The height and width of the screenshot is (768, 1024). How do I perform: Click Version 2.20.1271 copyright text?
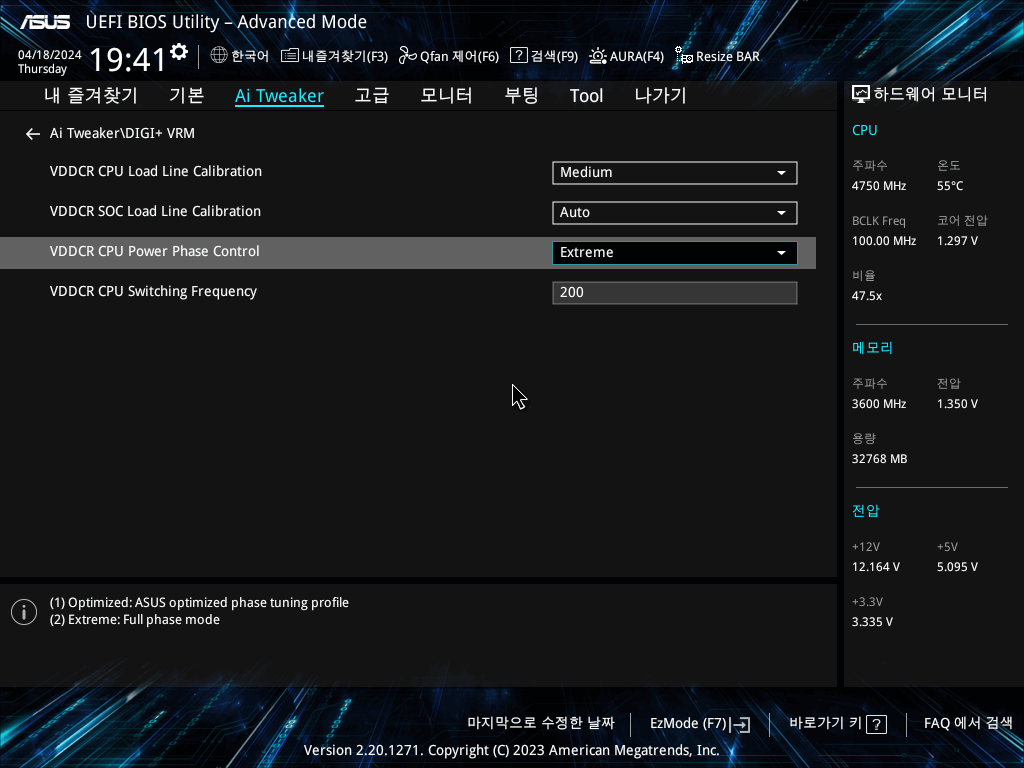pos(511,750)
